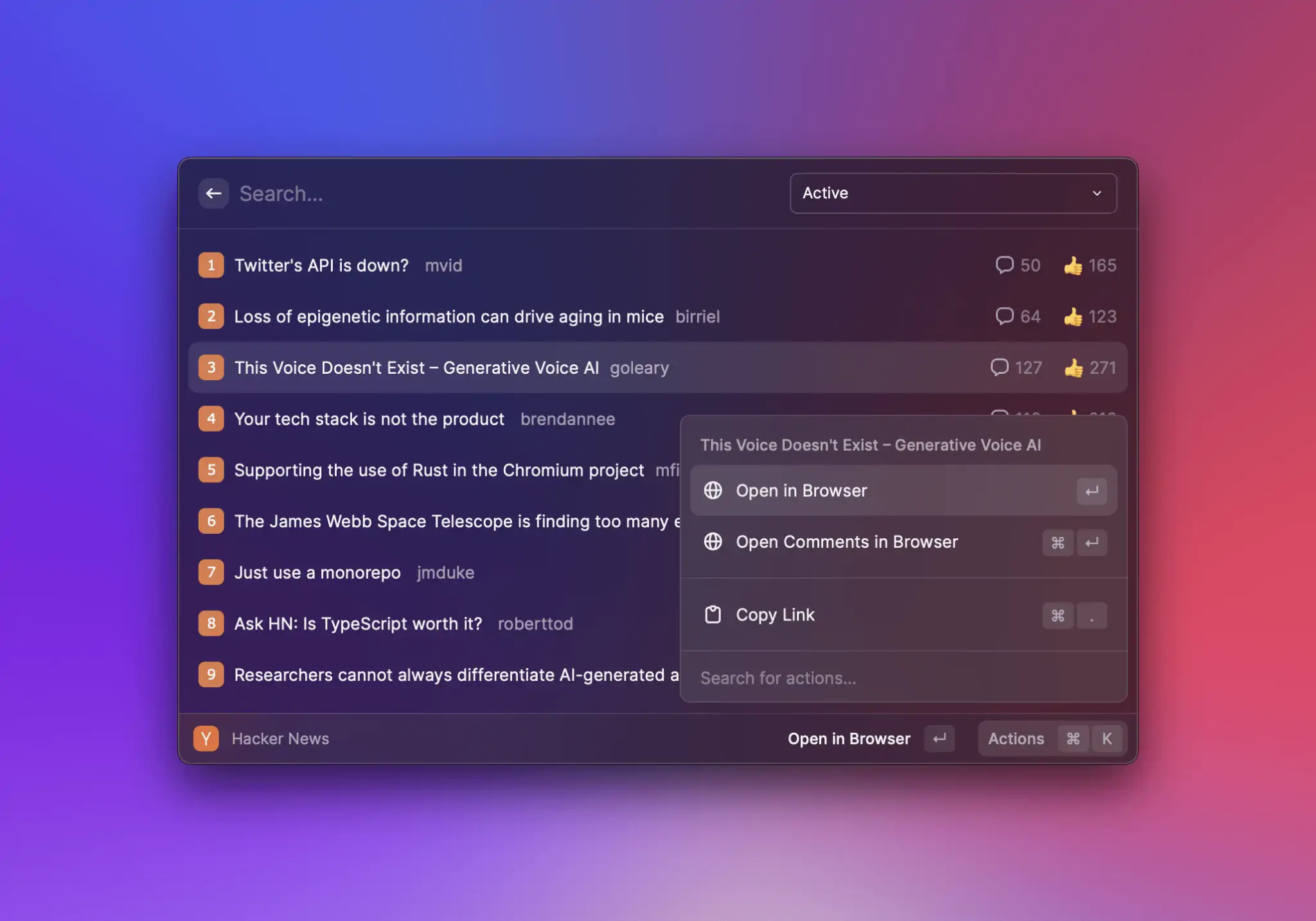The width and height of the screenshot is (1316, 921).
Task: Open the Actions panel via Actions button
Action: (1015, 738)
